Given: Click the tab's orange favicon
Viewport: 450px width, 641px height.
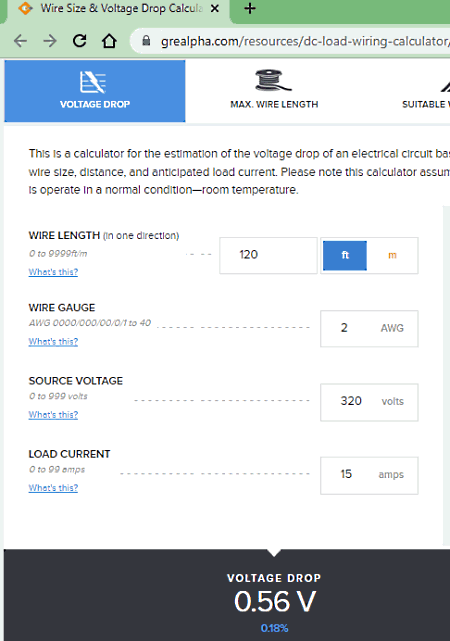Looking at the screenshot, I should (x=26, y=8).
